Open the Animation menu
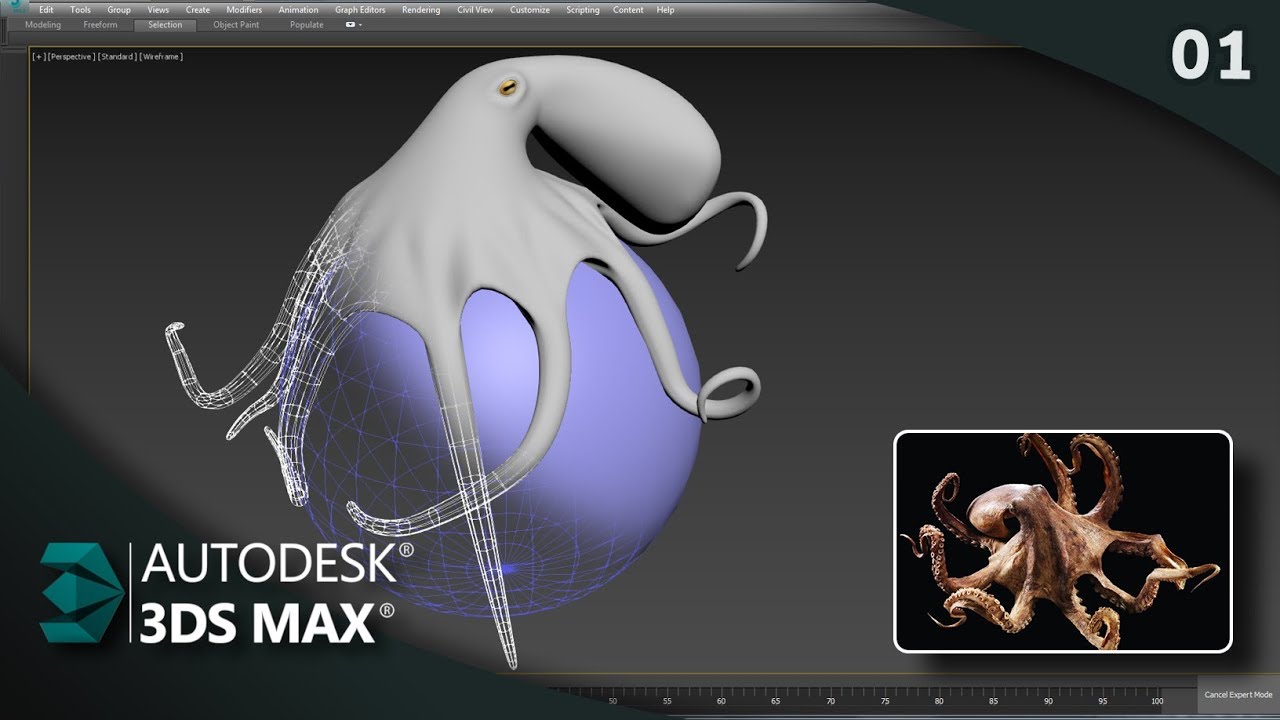The image size is (1280, 720). point(298,10)
